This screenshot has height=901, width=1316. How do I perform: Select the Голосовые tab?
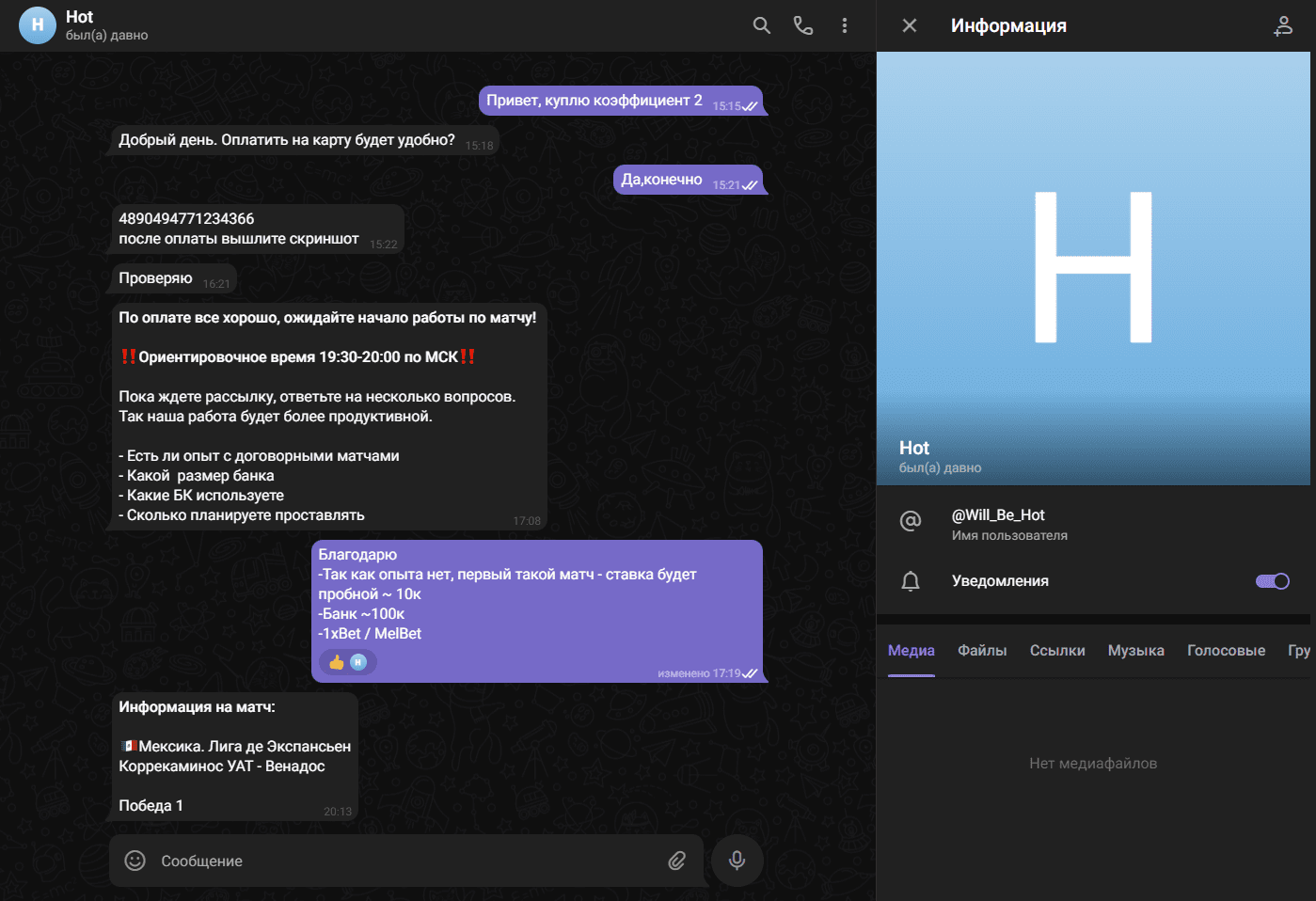point(1225,651)
